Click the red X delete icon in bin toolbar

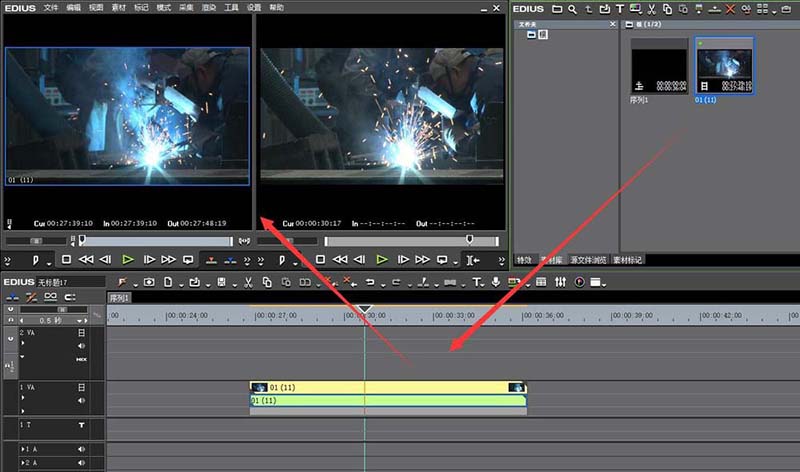coord(731,9)
